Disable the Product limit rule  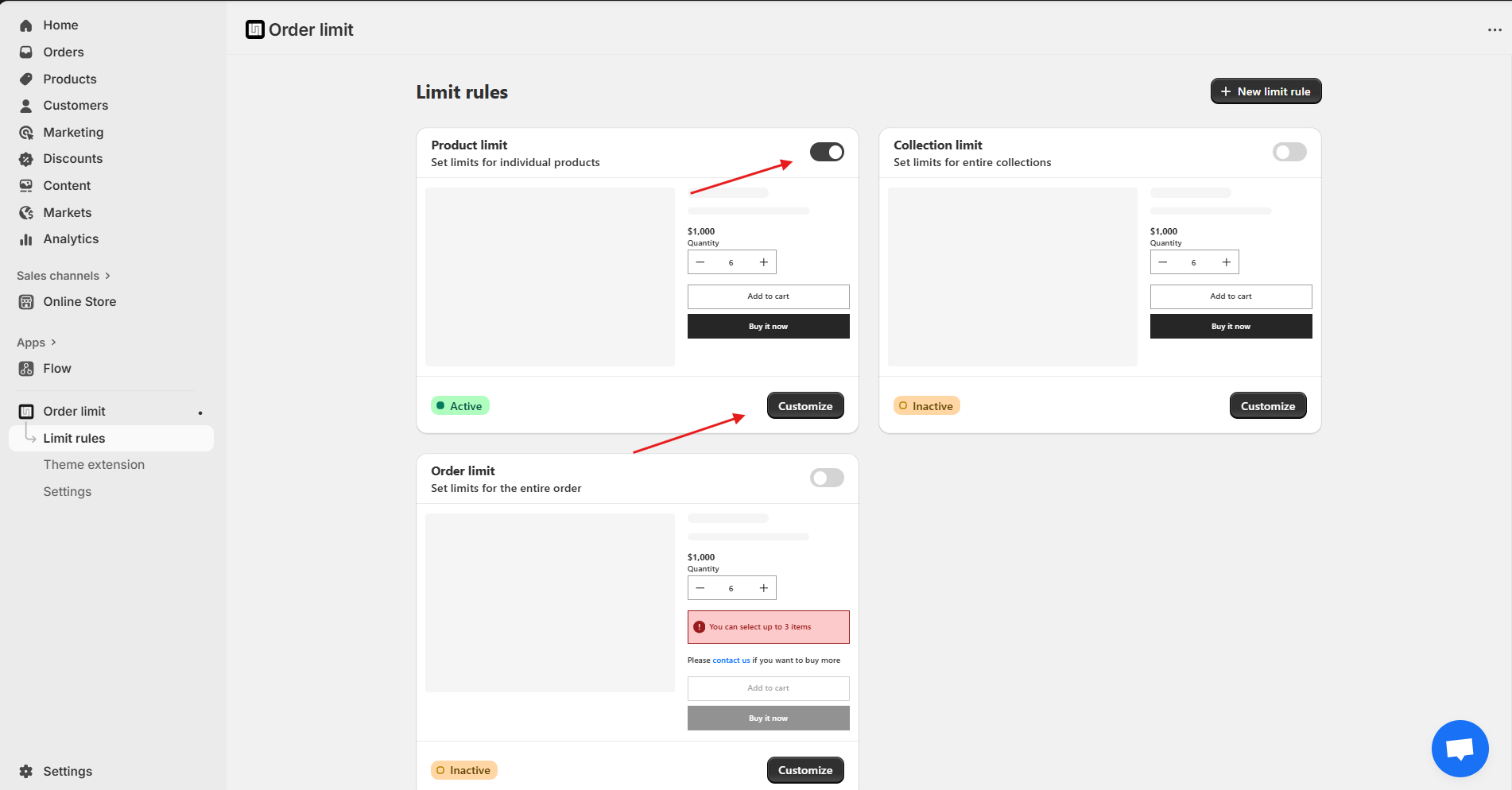click(827, 152)
